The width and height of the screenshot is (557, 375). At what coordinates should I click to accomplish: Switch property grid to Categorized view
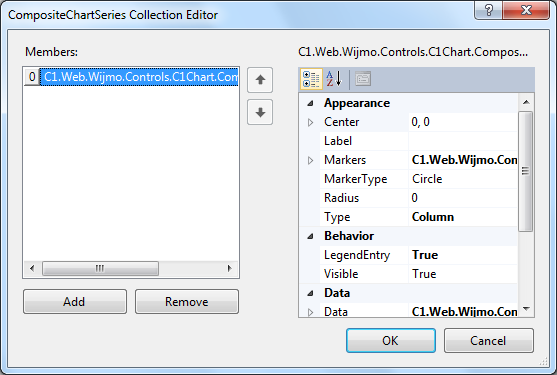(311, 79)
